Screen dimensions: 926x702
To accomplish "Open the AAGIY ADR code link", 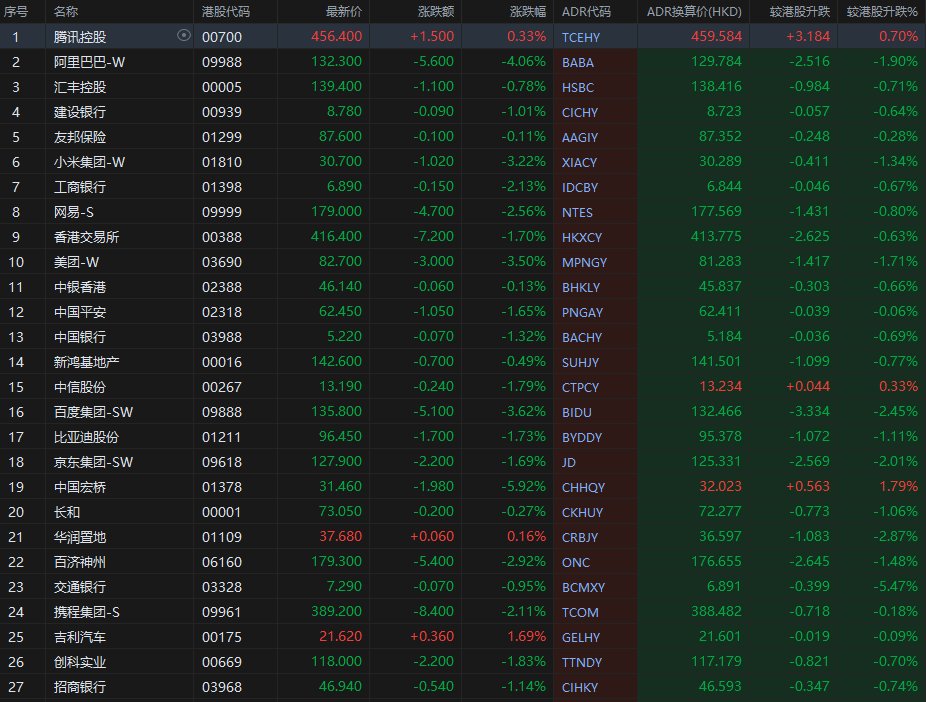I will point(580,137).
